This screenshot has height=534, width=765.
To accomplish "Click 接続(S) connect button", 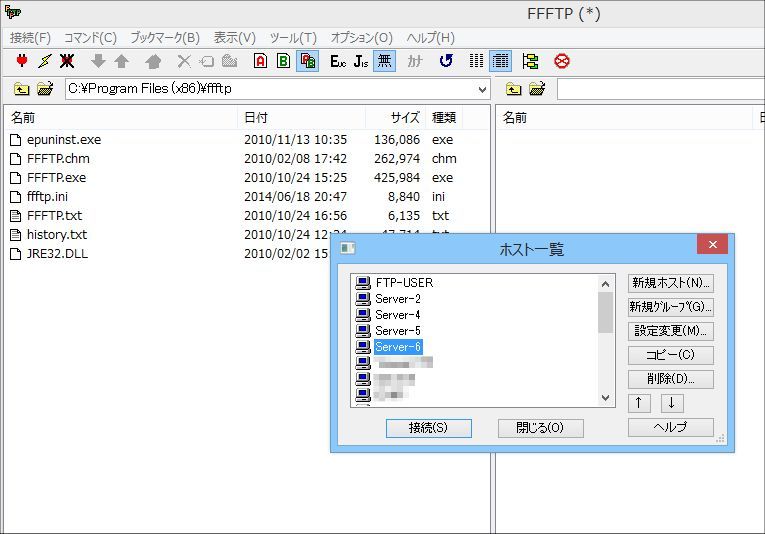I will (429, 428).
